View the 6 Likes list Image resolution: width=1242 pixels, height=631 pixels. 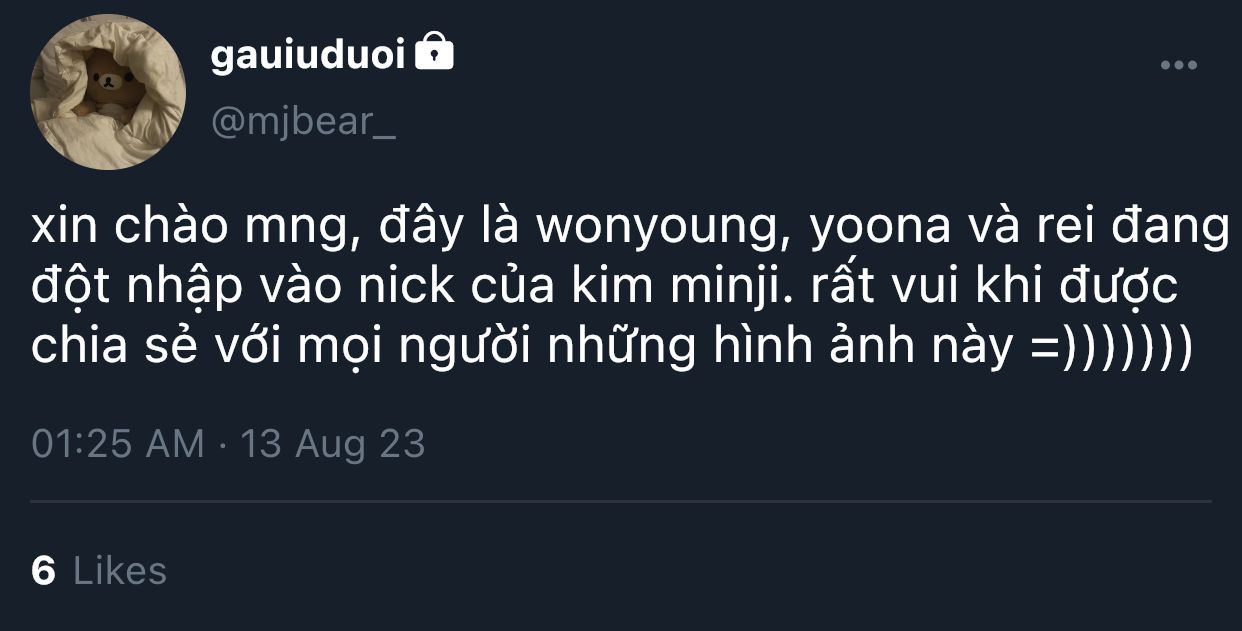(x=98, y=571)
